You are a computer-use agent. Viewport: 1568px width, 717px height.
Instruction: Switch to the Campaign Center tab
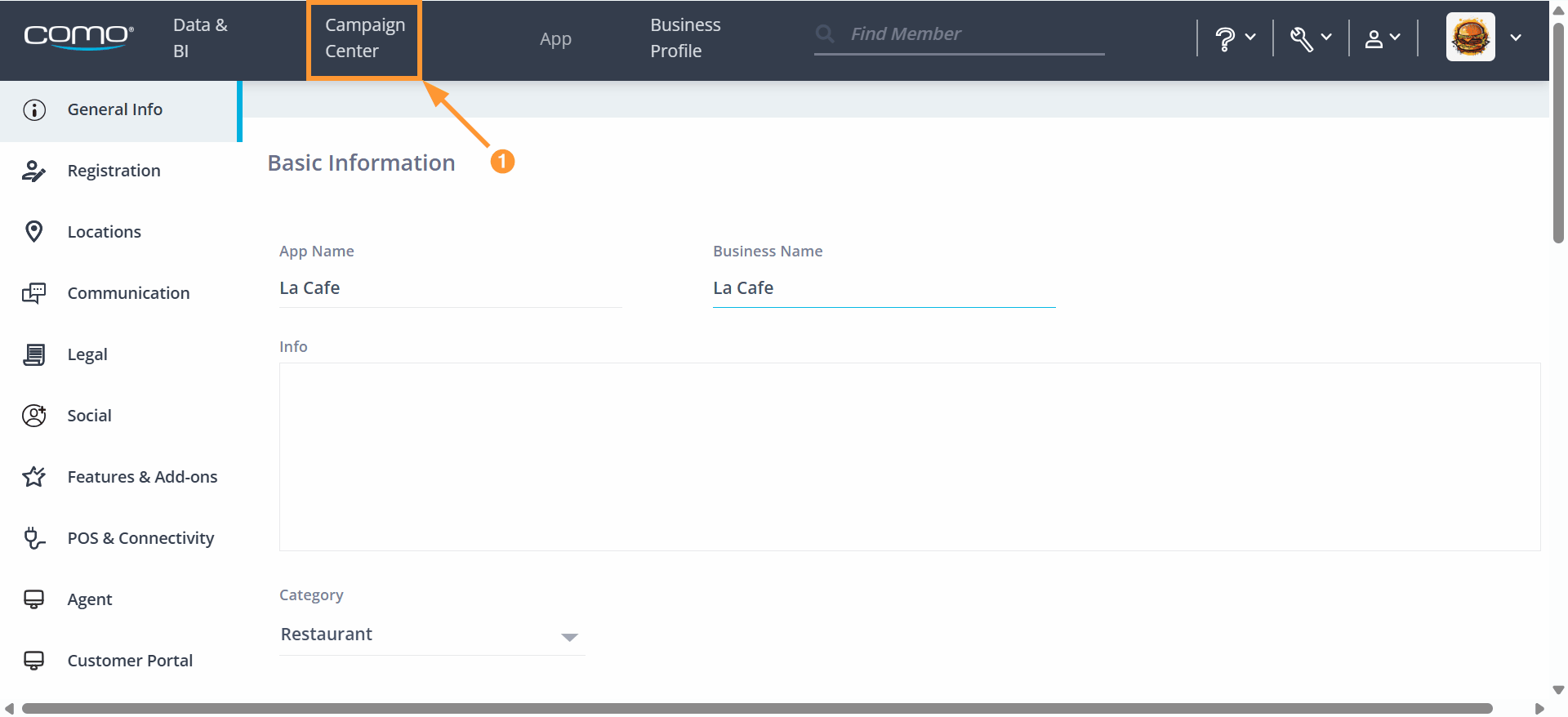coord(364,38)
